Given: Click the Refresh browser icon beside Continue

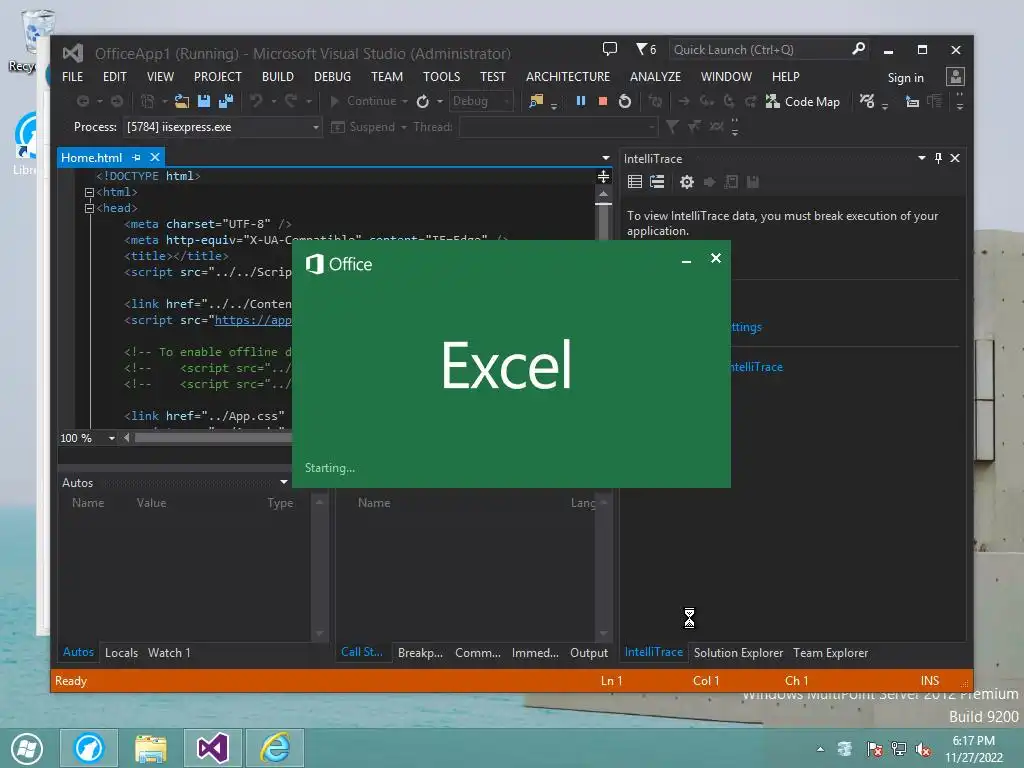Looking at the screenshot, I should click(423, 101).
